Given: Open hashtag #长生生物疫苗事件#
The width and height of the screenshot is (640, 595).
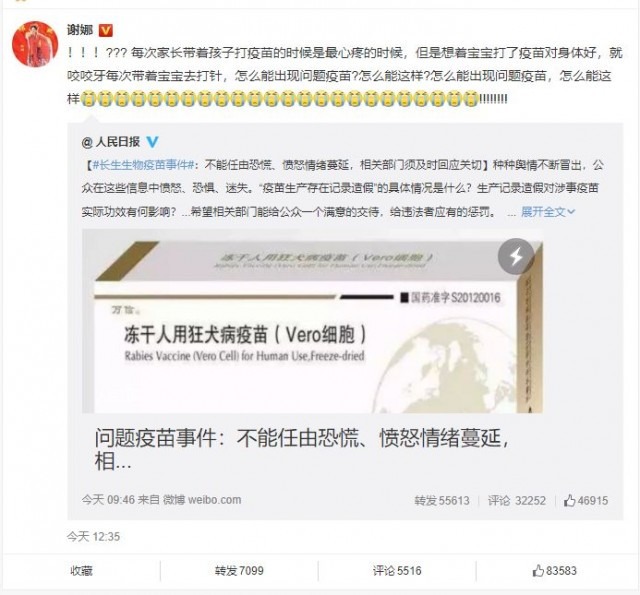Looking at the screenshot, I should click(x=143, y=165).
